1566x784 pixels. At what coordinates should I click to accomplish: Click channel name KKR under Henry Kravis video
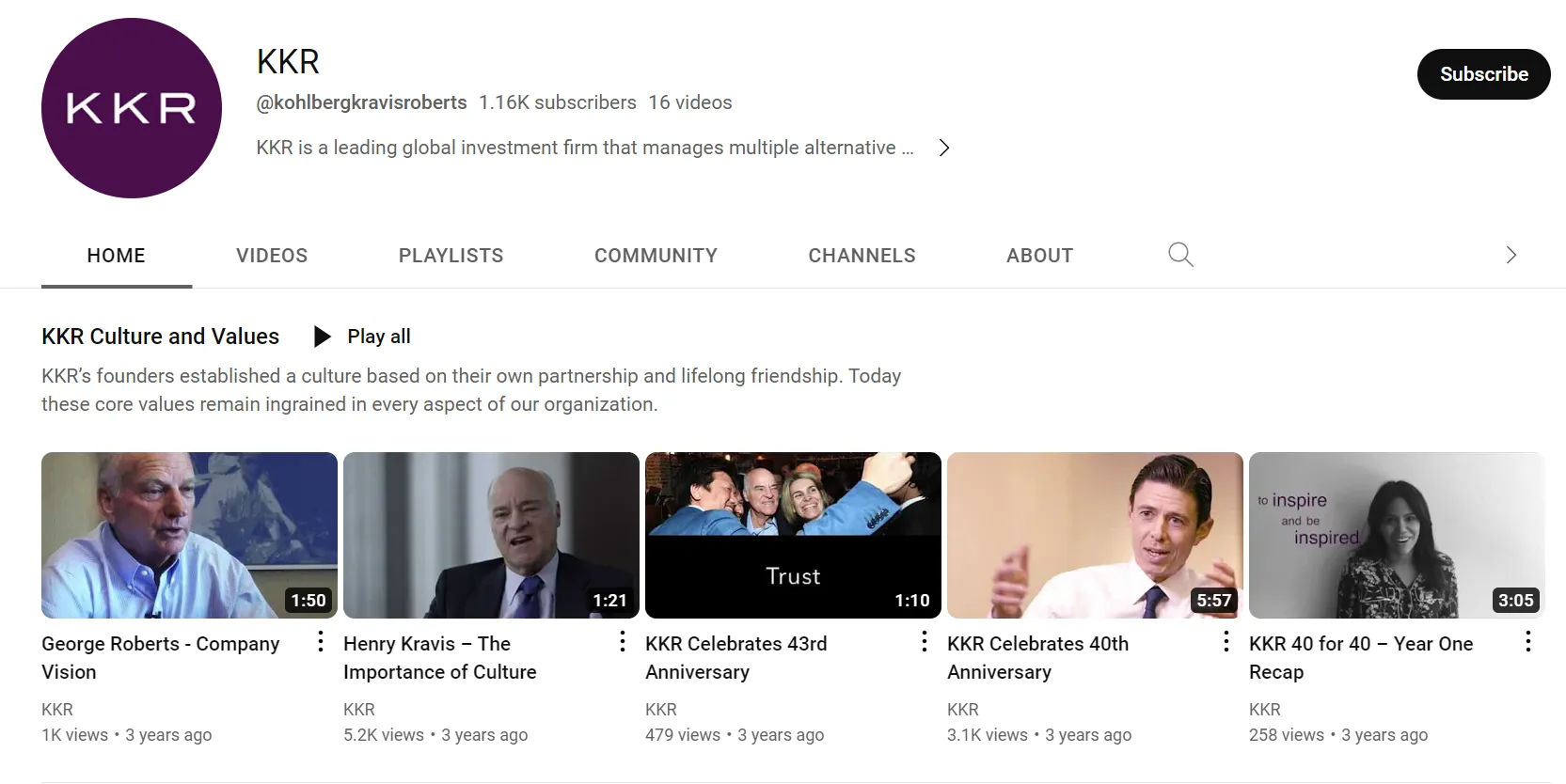(x=359, y=710)
